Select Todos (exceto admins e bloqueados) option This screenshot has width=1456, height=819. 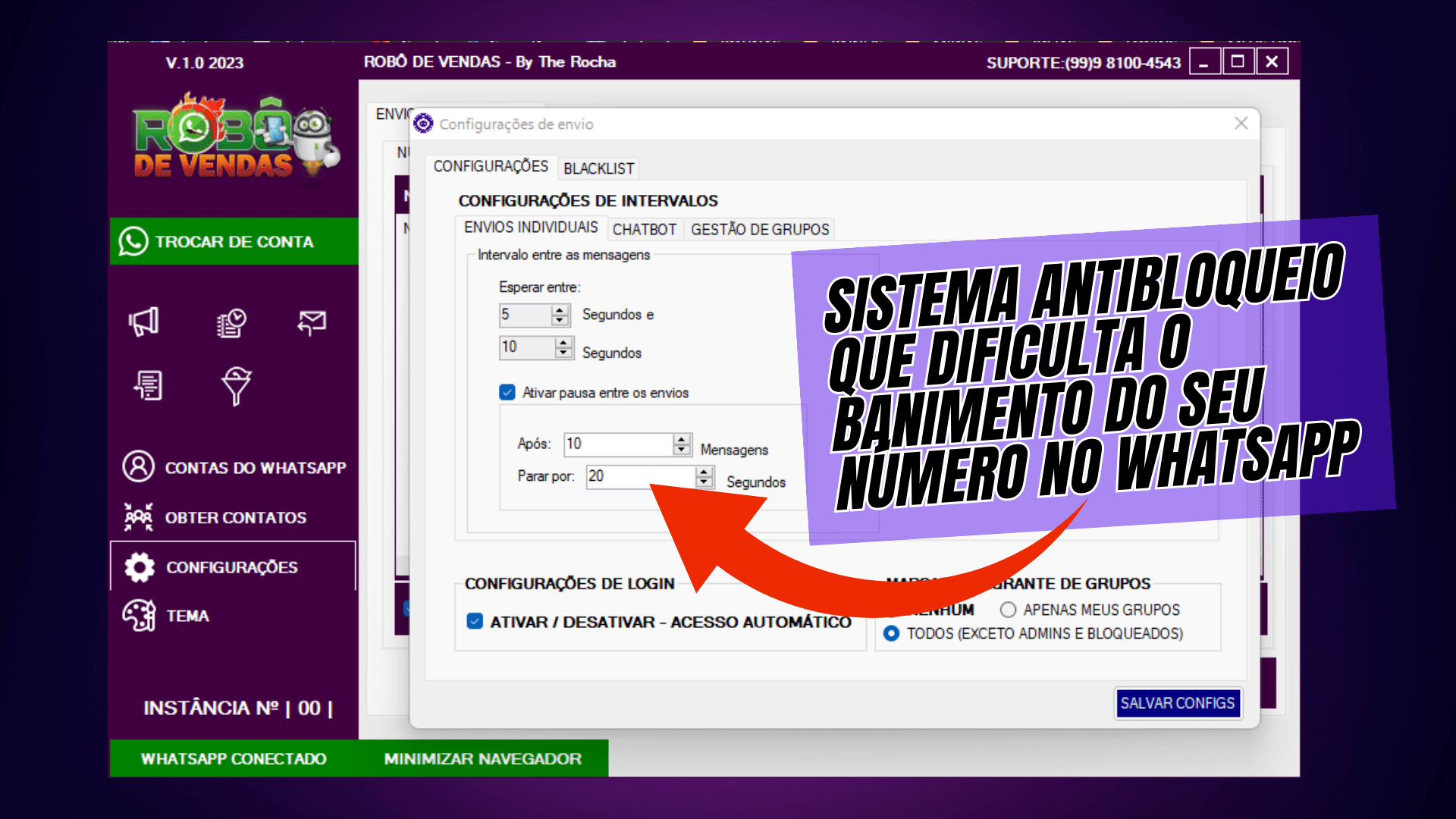coord(892,633)
